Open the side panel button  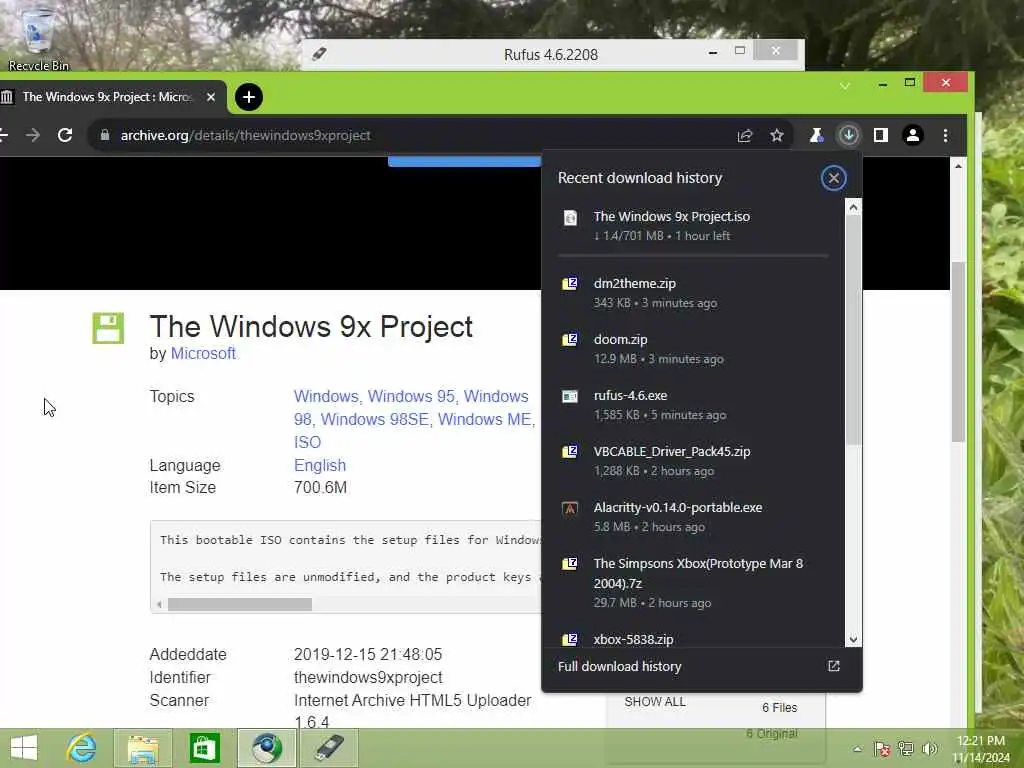point(880,135)
